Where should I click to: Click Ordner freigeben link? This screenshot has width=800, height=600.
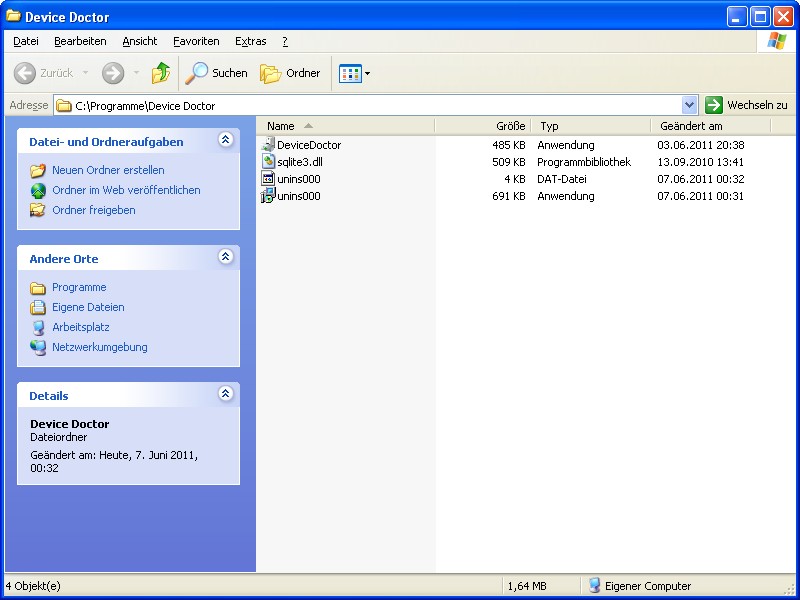94,210
